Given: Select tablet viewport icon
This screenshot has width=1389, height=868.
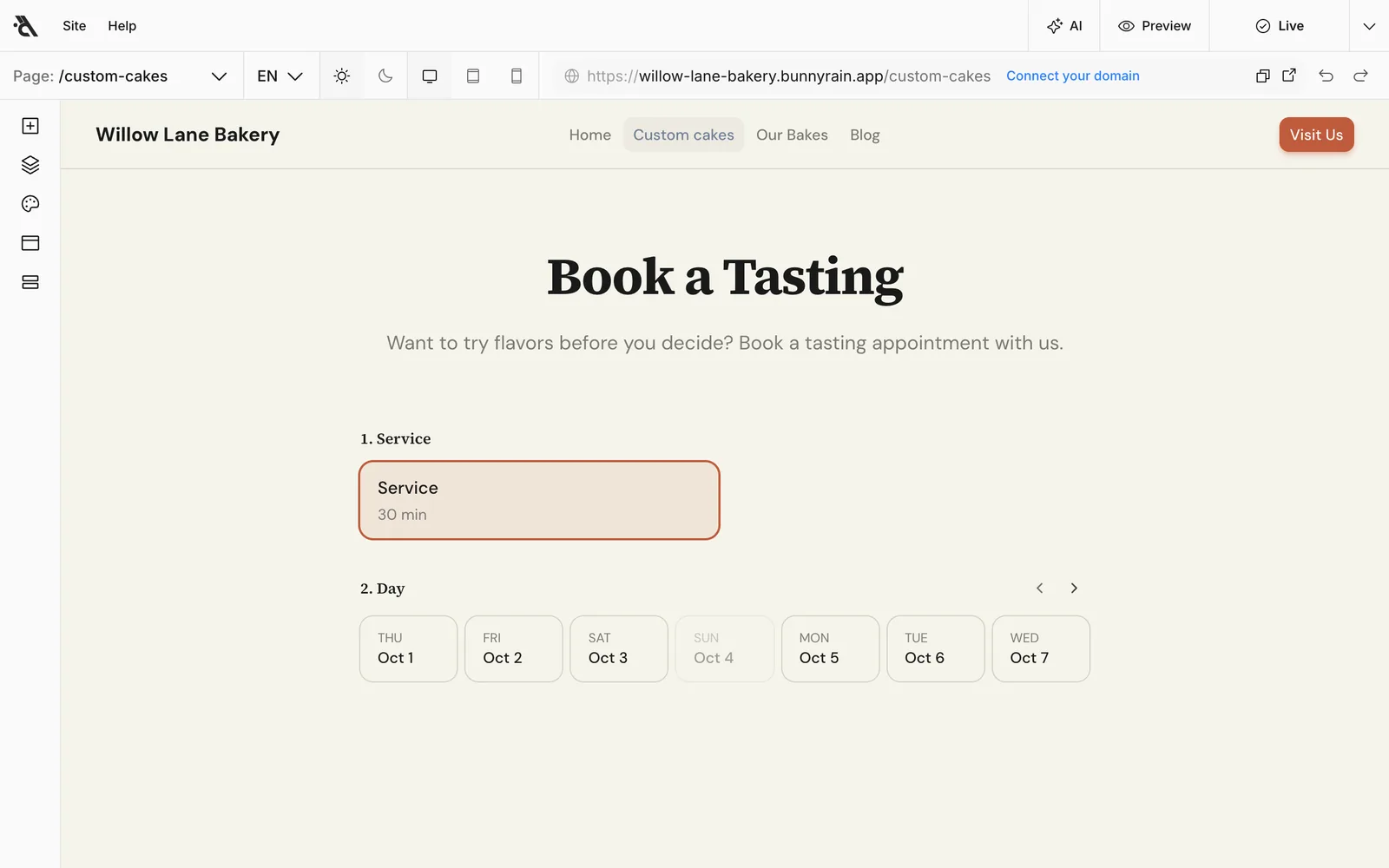Looking at the screenshot, I should click(473, 76).
